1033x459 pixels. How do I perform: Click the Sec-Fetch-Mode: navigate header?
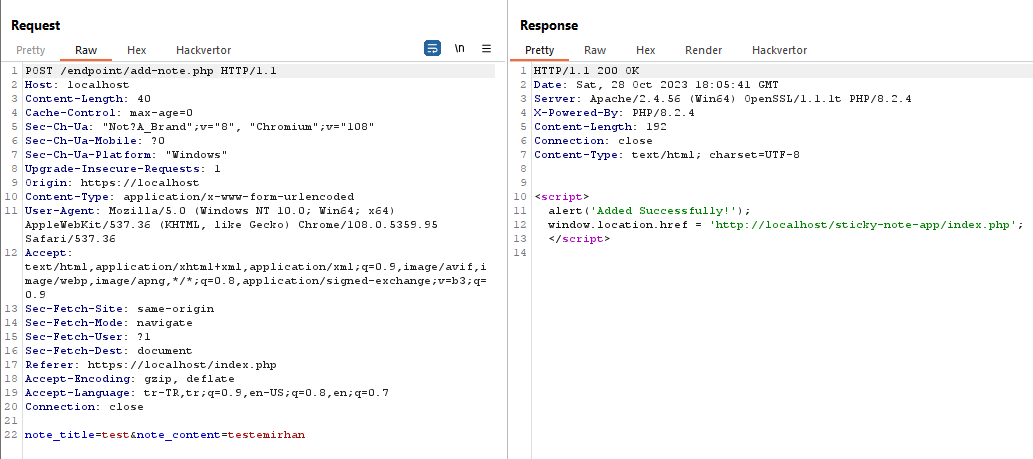pos(109,323)
